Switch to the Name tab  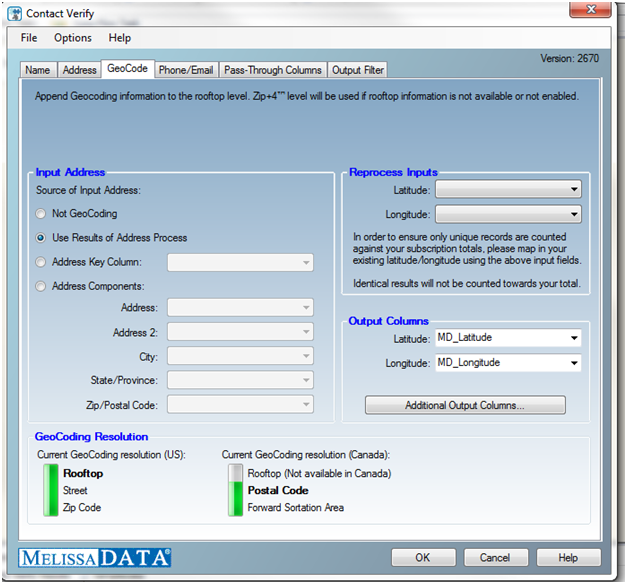[x=38, y=70]
